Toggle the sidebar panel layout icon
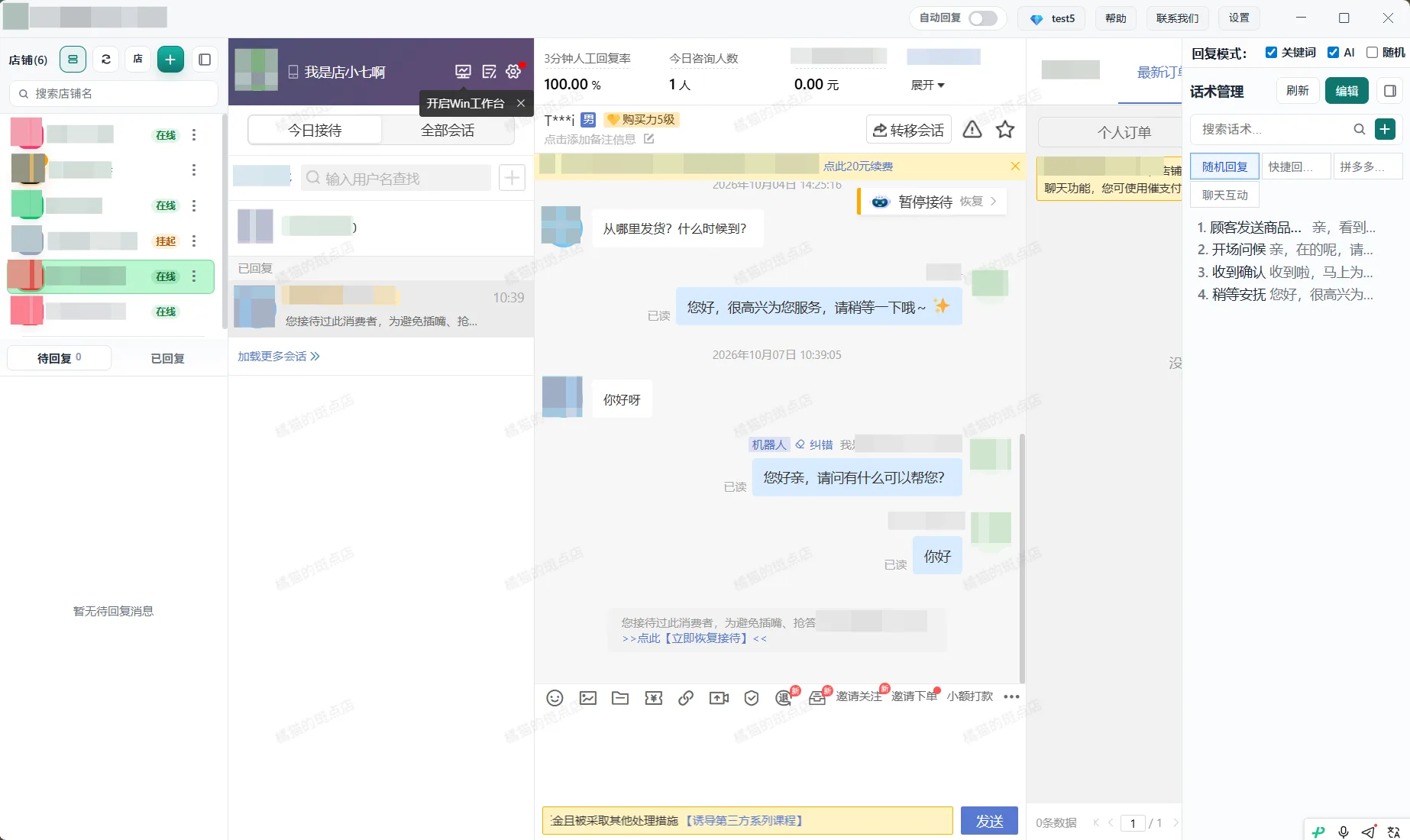Image resolution: width=1410 pixels, height=840 pixels. pyautogui.click(x=205, y=60)
